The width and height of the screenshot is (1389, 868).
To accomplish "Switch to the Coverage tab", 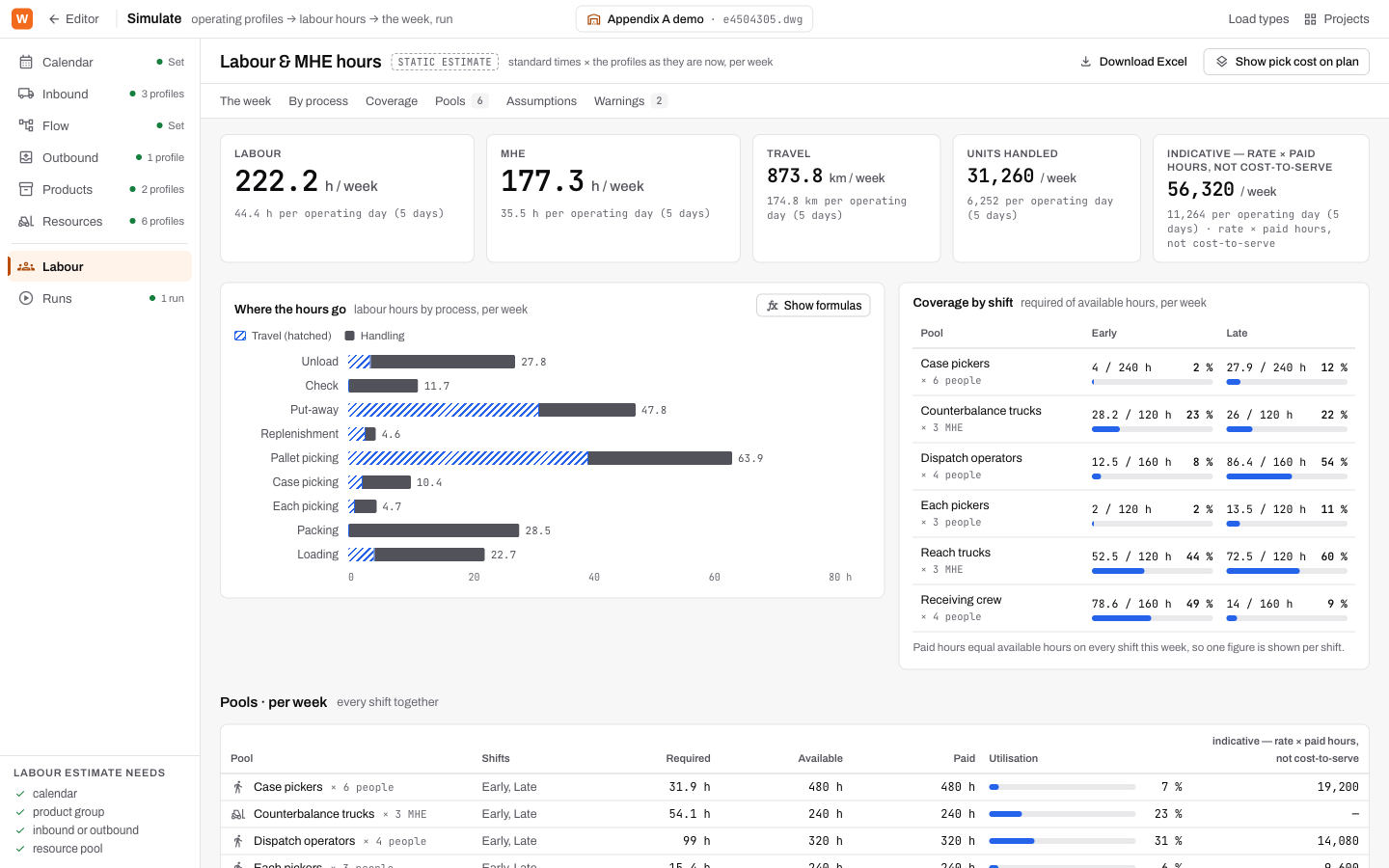I will (392, 101).
